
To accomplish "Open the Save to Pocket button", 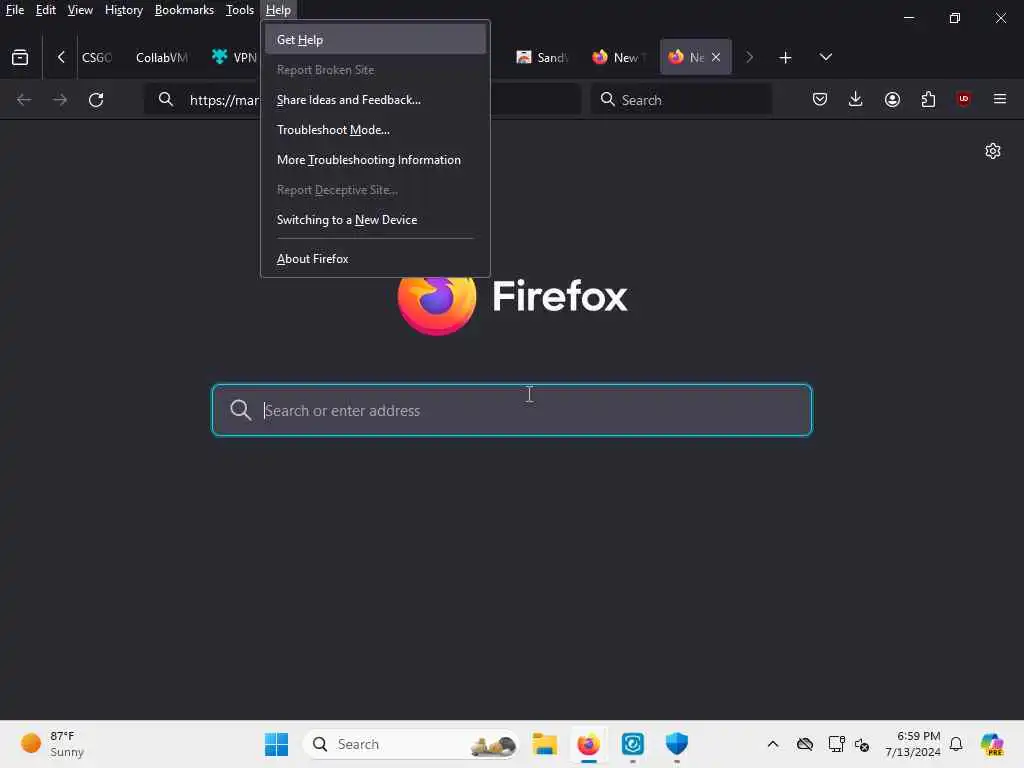I will pos(820,99).
